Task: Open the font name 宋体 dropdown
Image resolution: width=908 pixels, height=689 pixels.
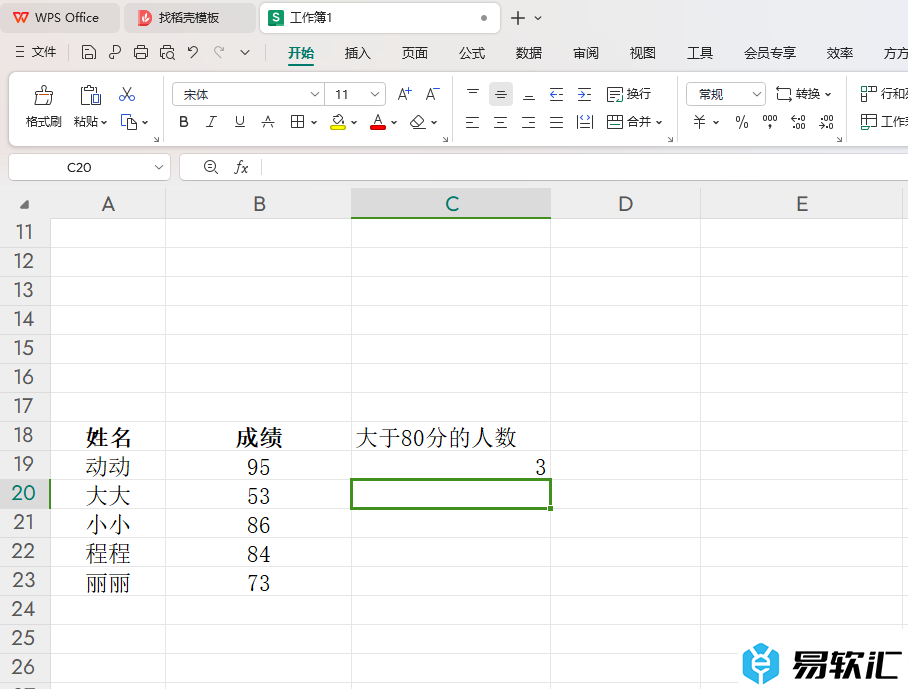Action: [x=314, y=94]
